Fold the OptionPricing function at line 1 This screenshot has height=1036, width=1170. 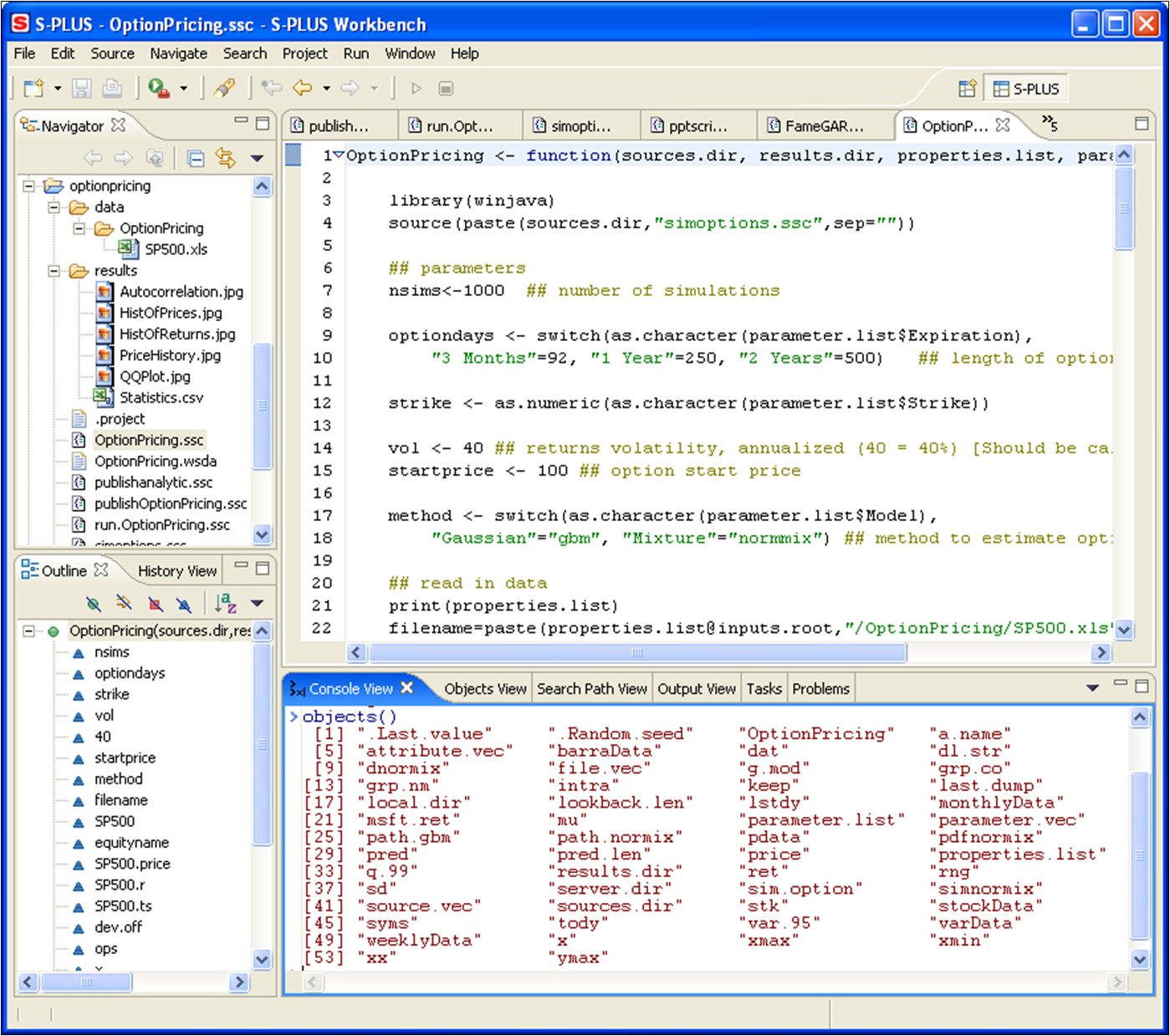pyautogui.click(x=340, y=155)
